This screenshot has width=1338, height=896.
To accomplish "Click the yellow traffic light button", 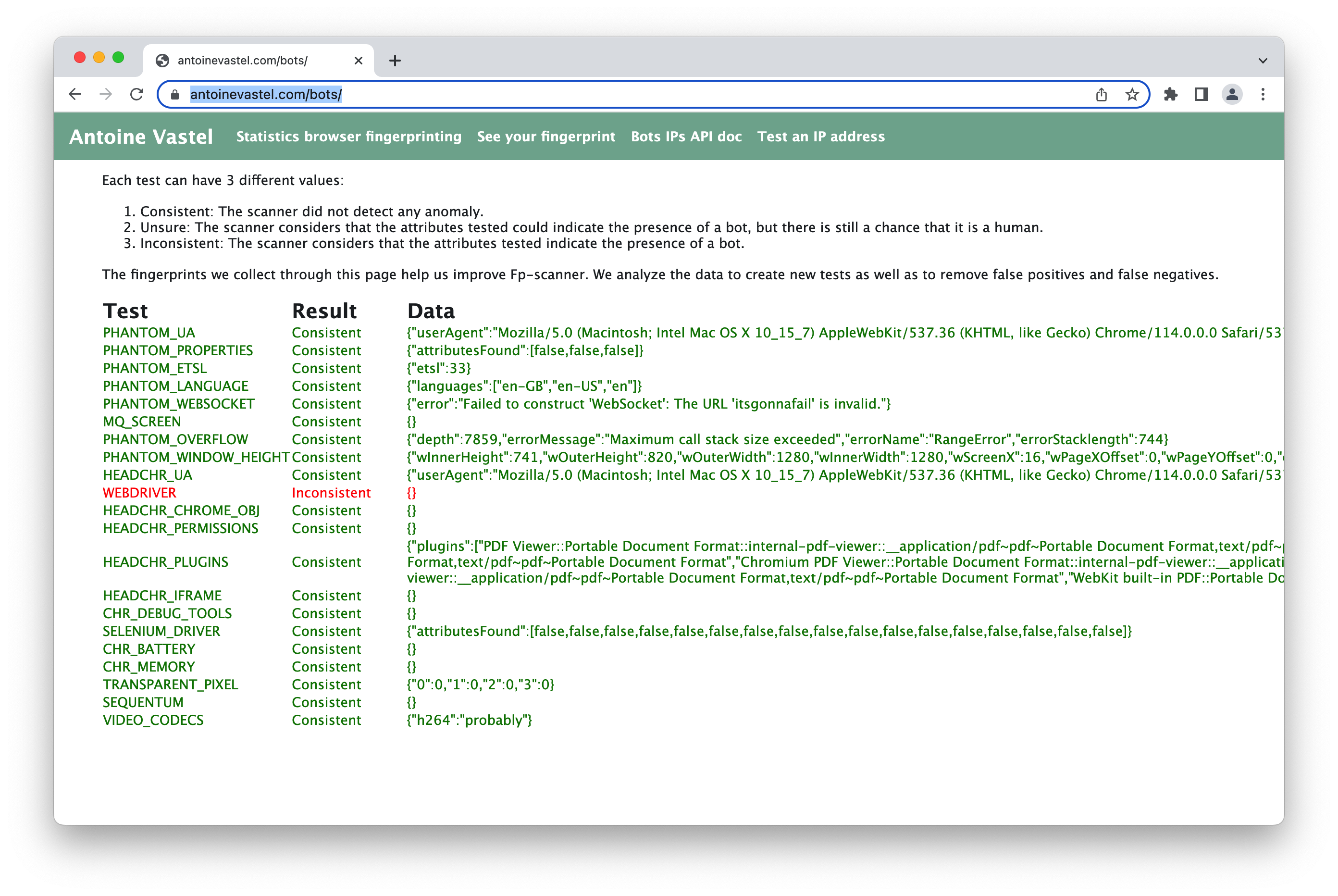I will [99, 57].
